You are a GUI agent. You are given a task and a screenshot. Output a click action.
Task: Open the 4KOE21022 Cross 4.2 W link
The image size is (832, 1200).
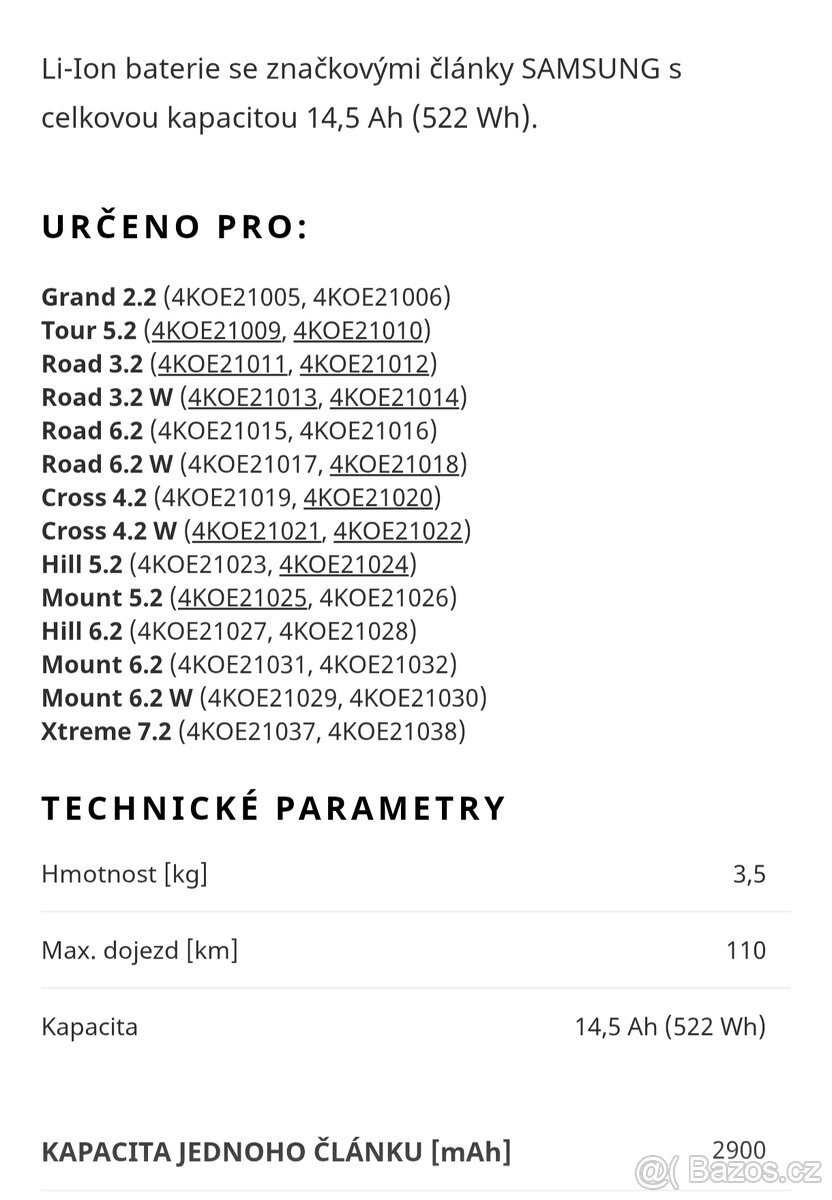point(398,531)
